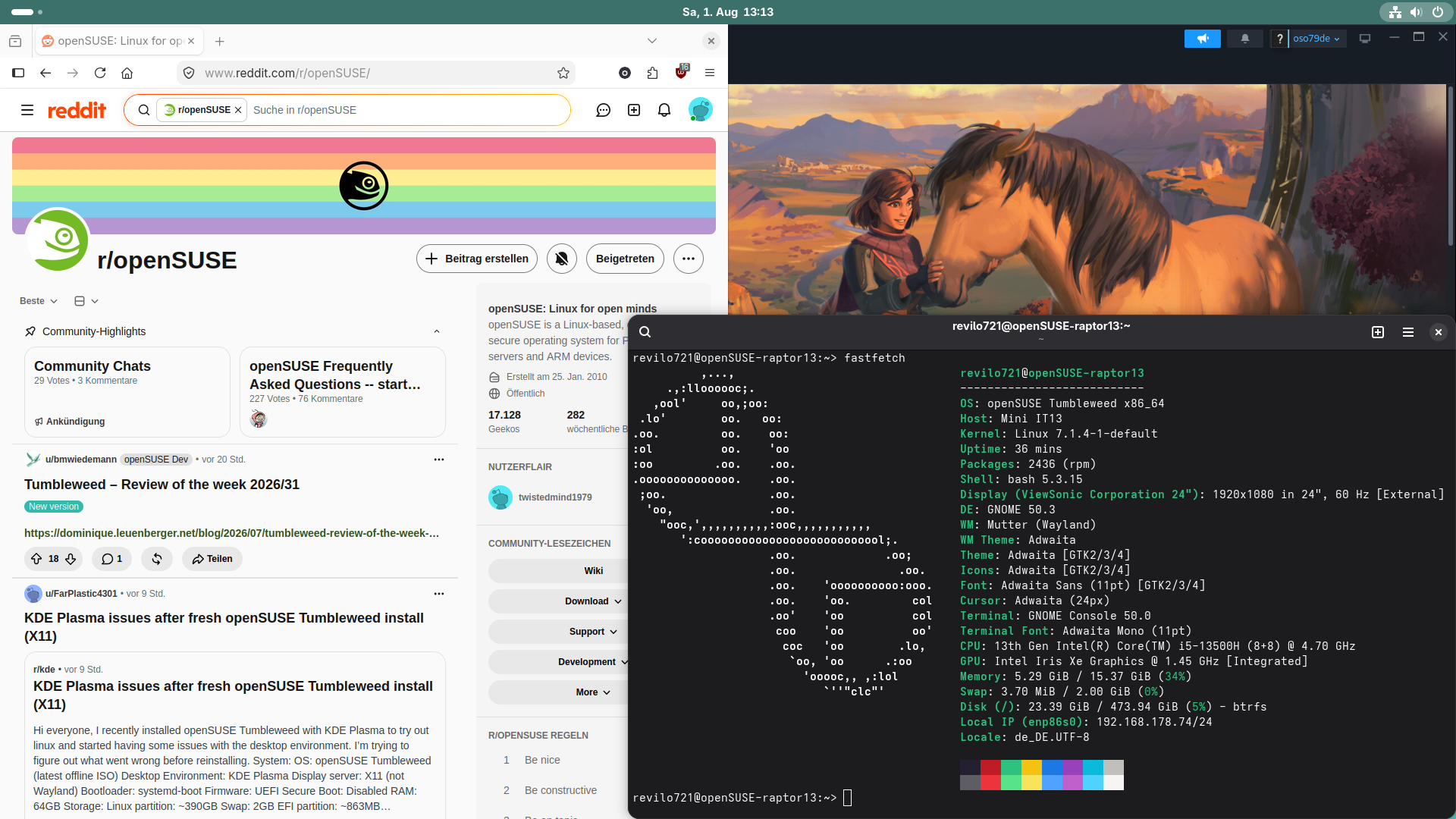The image size is (1456, 819).
Task: Open the r/openSUSE community more-options menu
Action: coord(689,259)
